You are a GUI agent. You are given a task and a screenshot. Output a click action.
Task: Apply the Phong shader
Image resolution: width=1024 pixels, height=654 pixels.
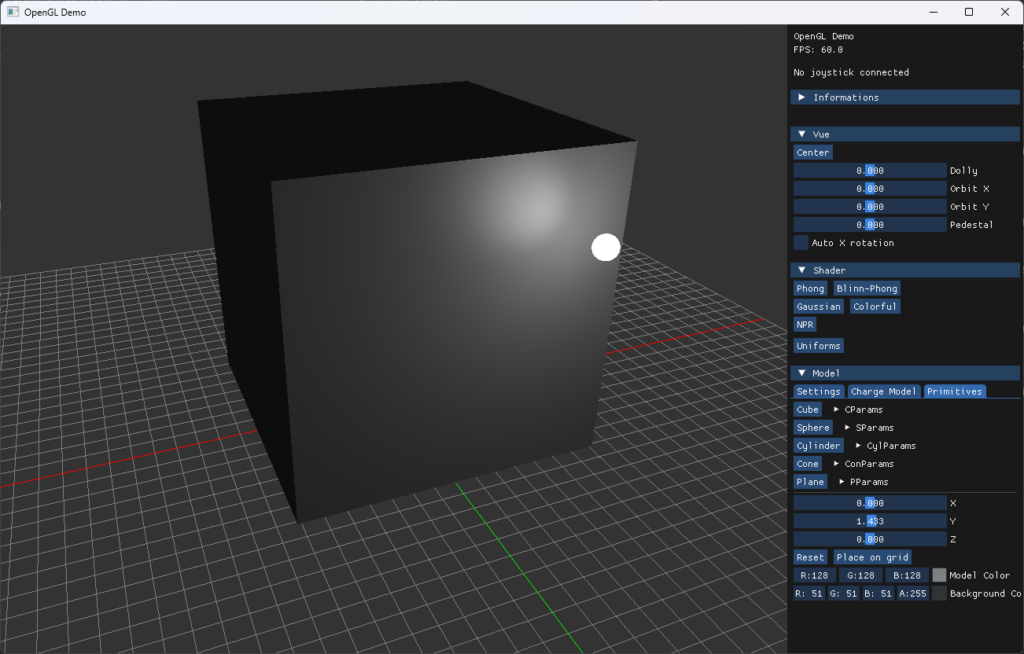click(810, 288)
